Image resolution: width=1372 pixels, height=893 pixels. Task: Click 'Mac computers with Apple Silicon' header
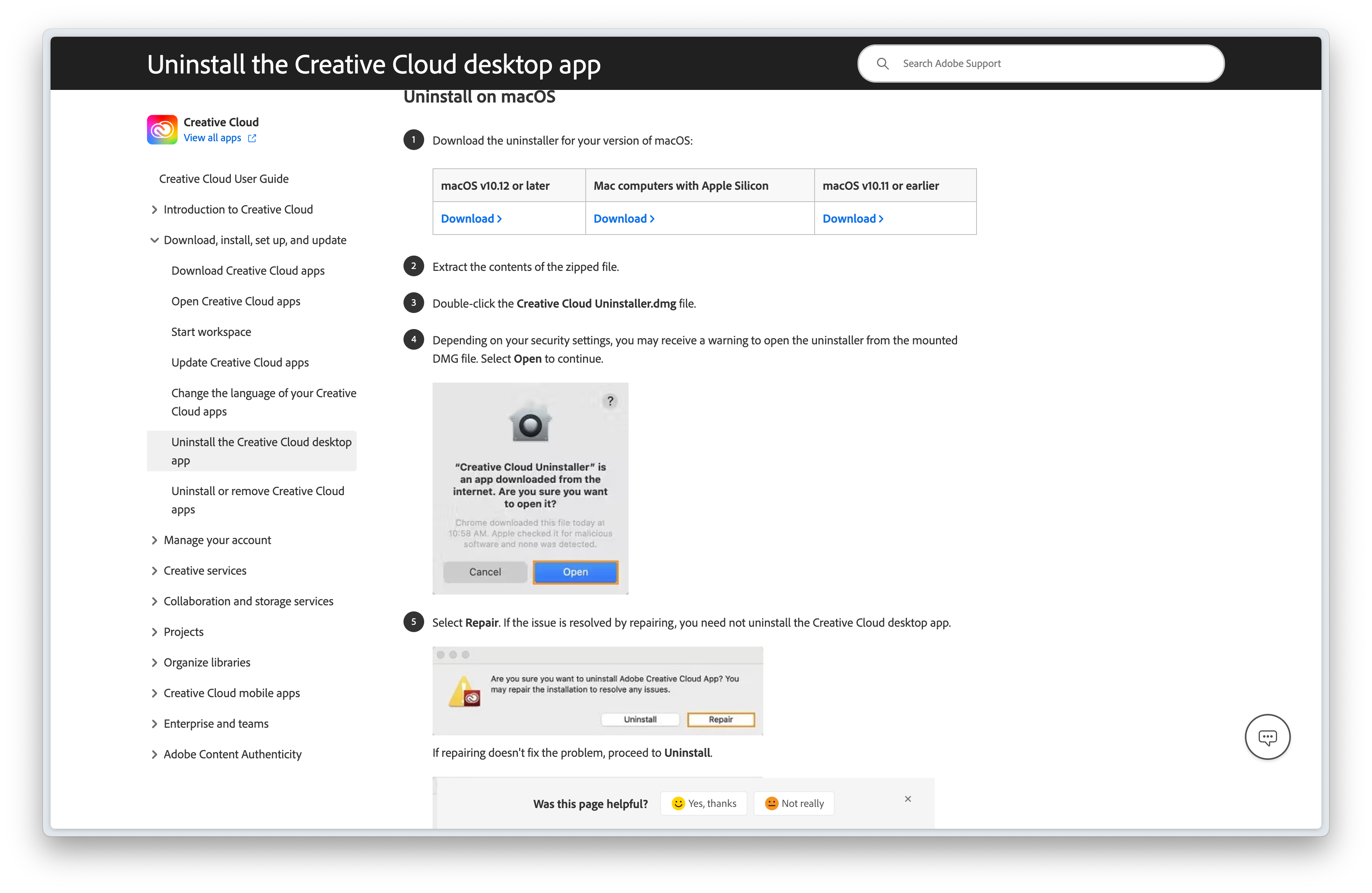coord(681,186)
